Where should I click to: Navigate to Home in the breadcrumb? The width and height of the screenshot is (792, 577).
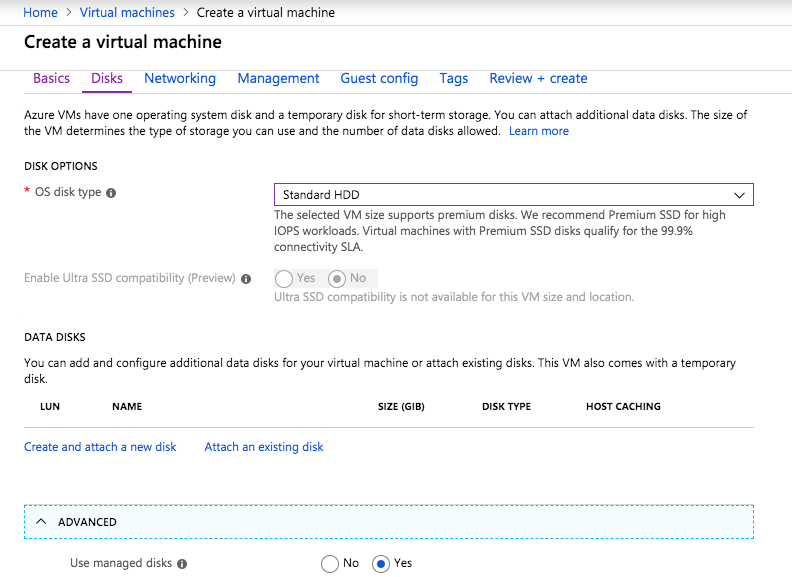(x=41, y=13)
